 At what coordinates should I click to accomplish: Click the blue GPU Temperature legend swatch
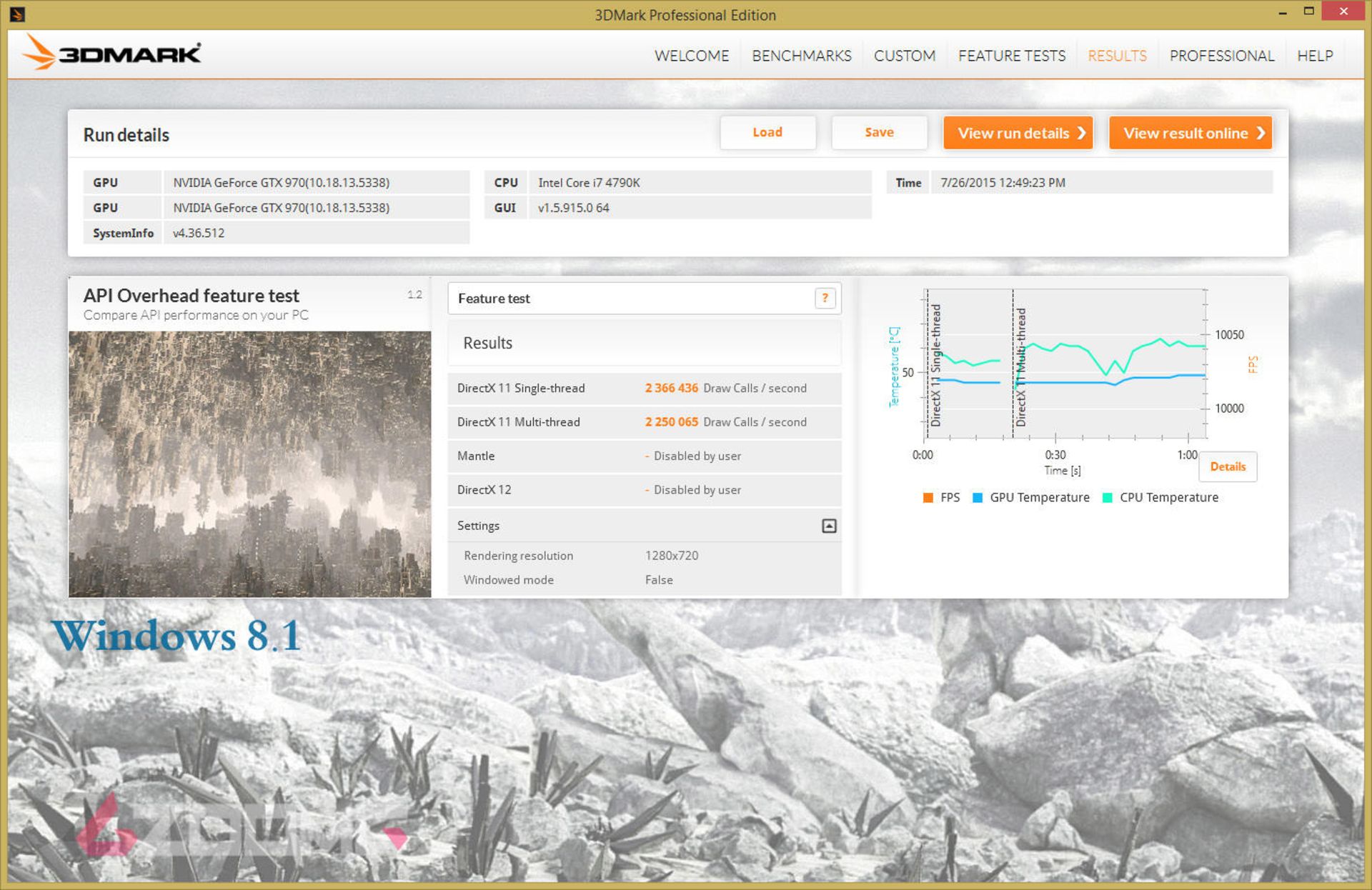(x=978, y=498)
